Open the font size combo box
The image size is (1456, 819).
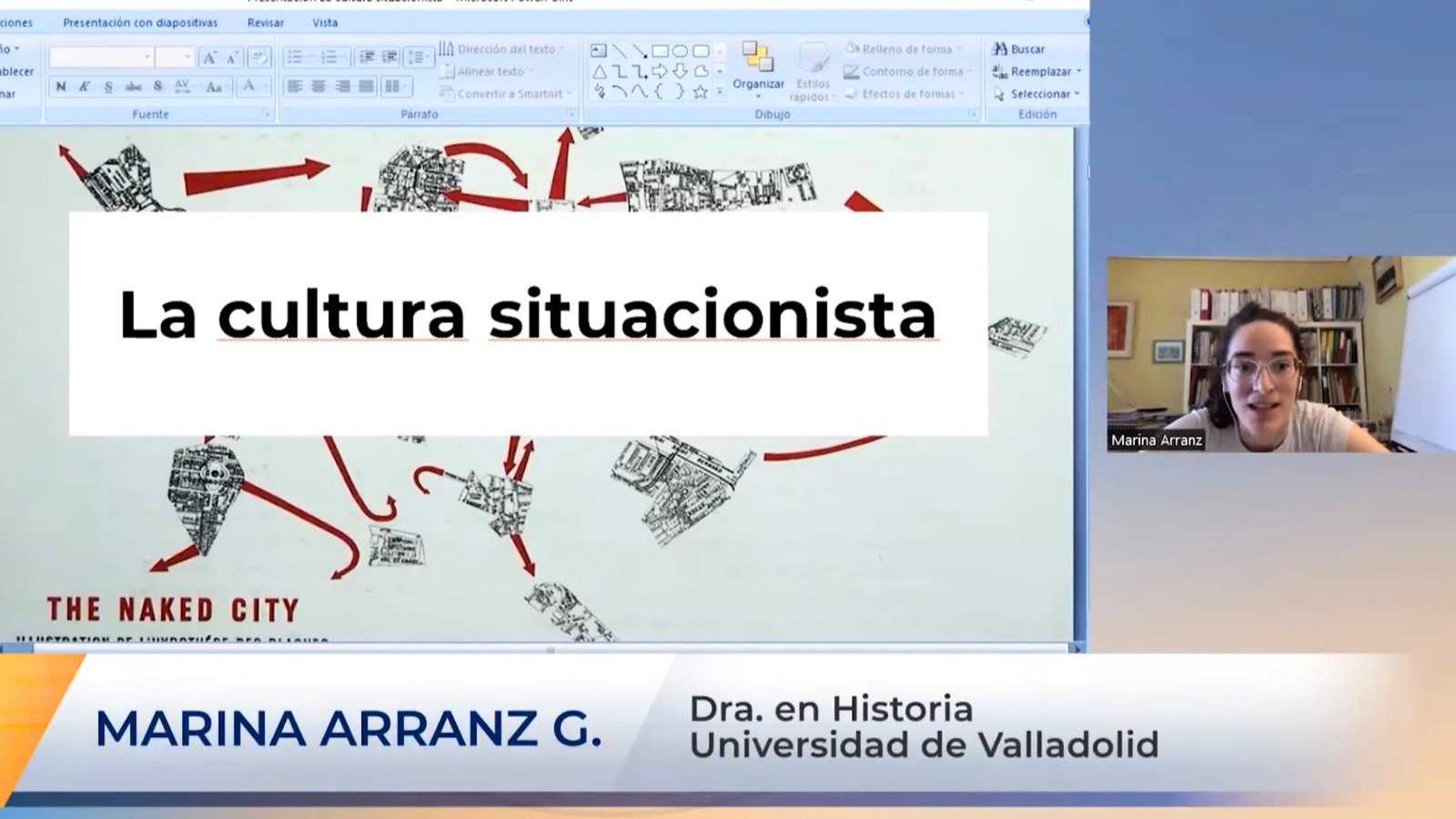pos(174,57)
